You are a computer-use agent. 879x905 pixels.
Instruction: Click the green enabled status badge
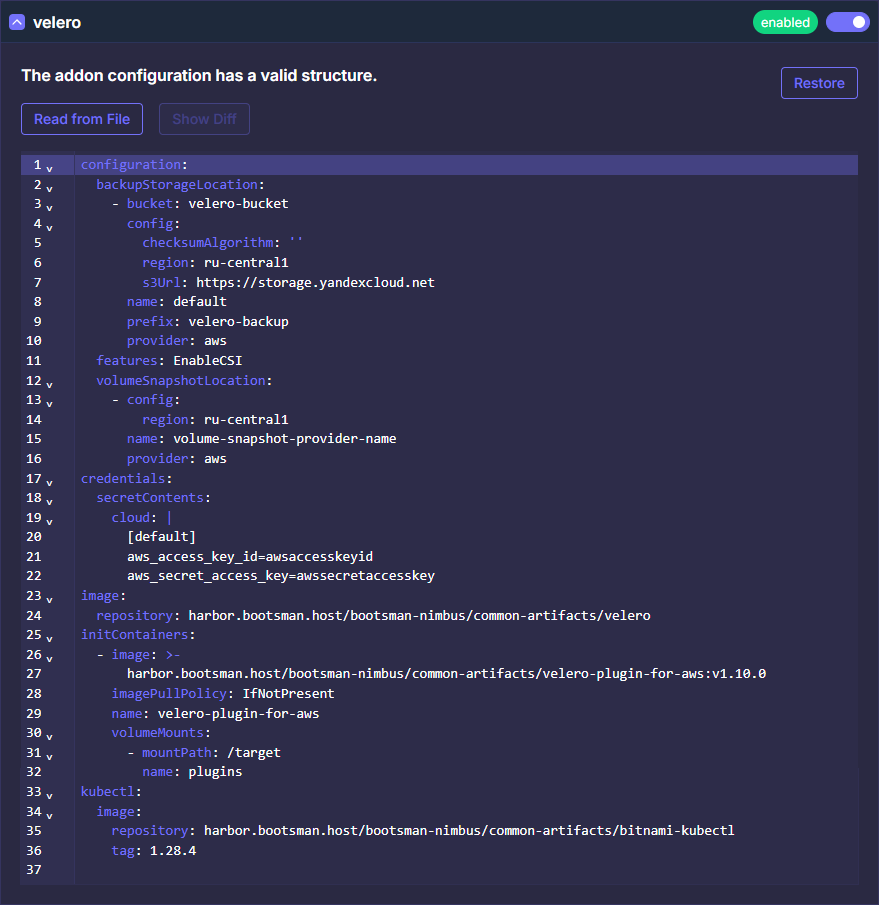(x=785, y=22)
